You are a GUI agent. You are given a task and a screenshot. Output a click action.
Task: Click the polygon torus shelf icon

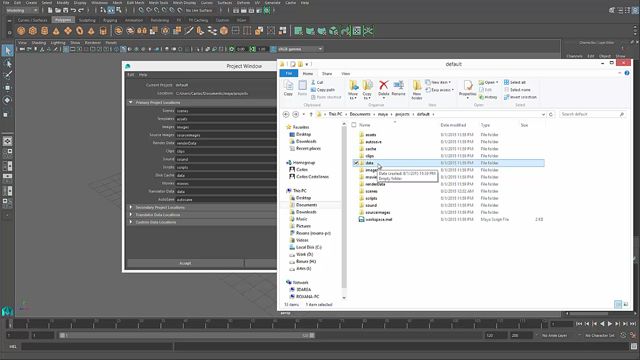tap(80, 31)
